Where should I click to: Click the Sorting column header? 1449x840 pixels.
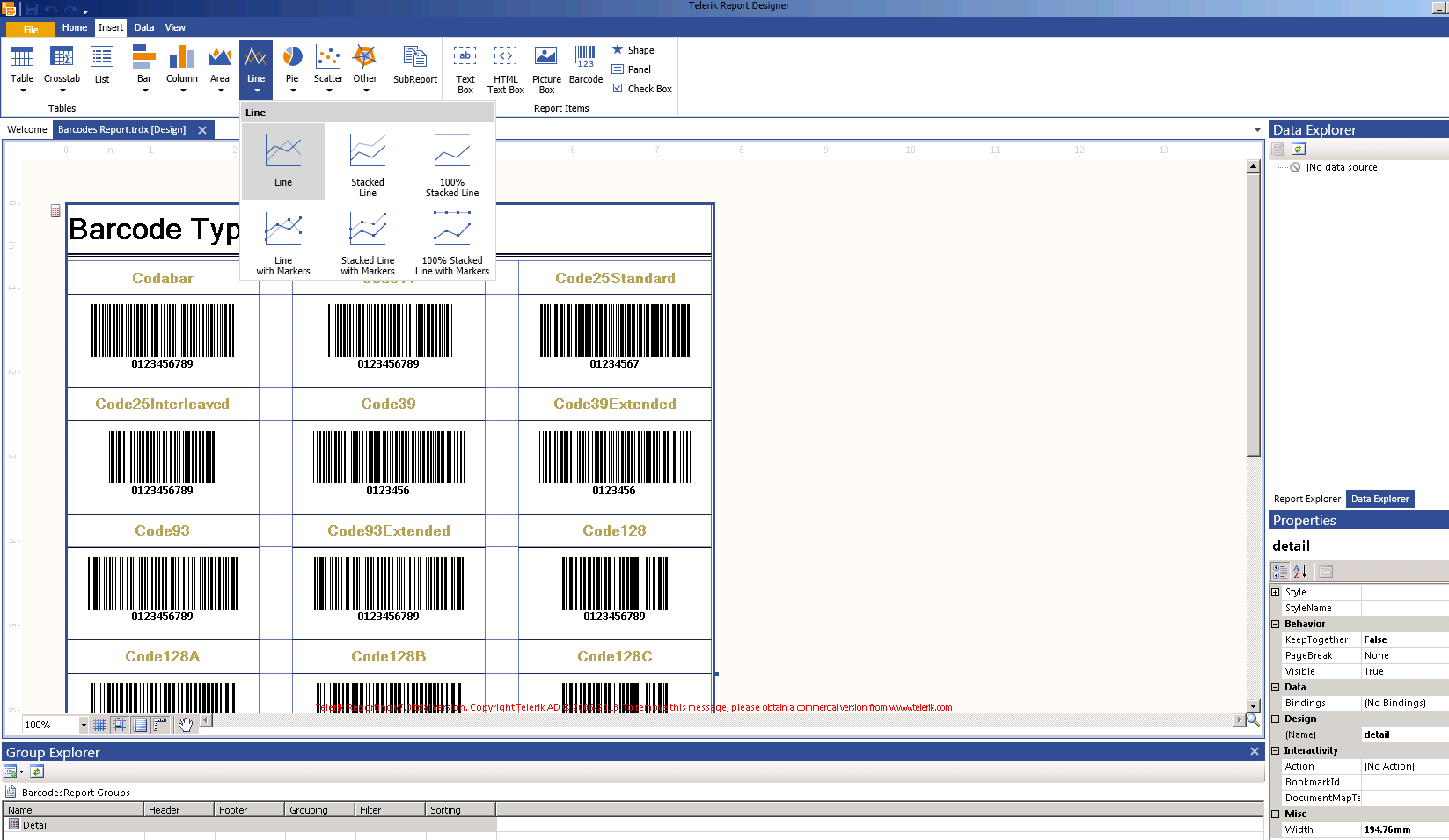(461, 810)
